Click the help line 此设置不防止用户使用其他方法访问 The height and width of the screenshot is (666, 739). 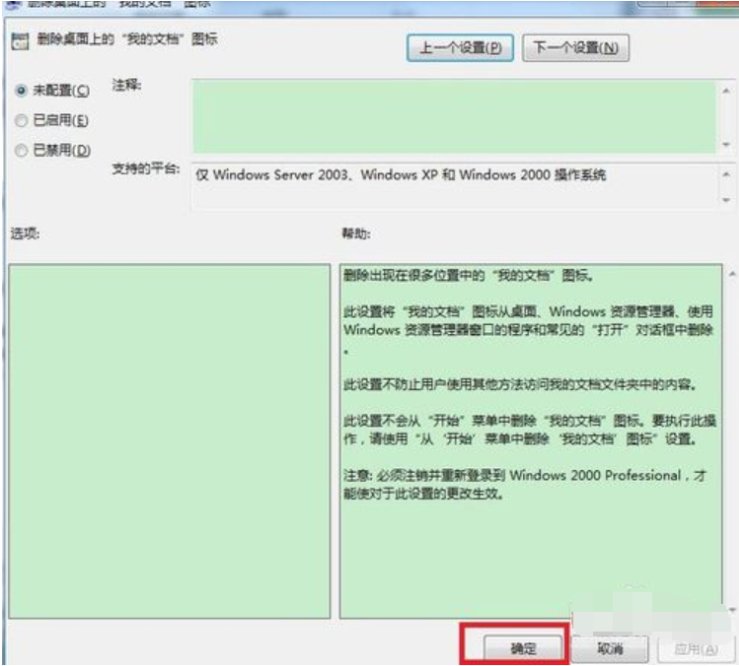coord(520,385)
